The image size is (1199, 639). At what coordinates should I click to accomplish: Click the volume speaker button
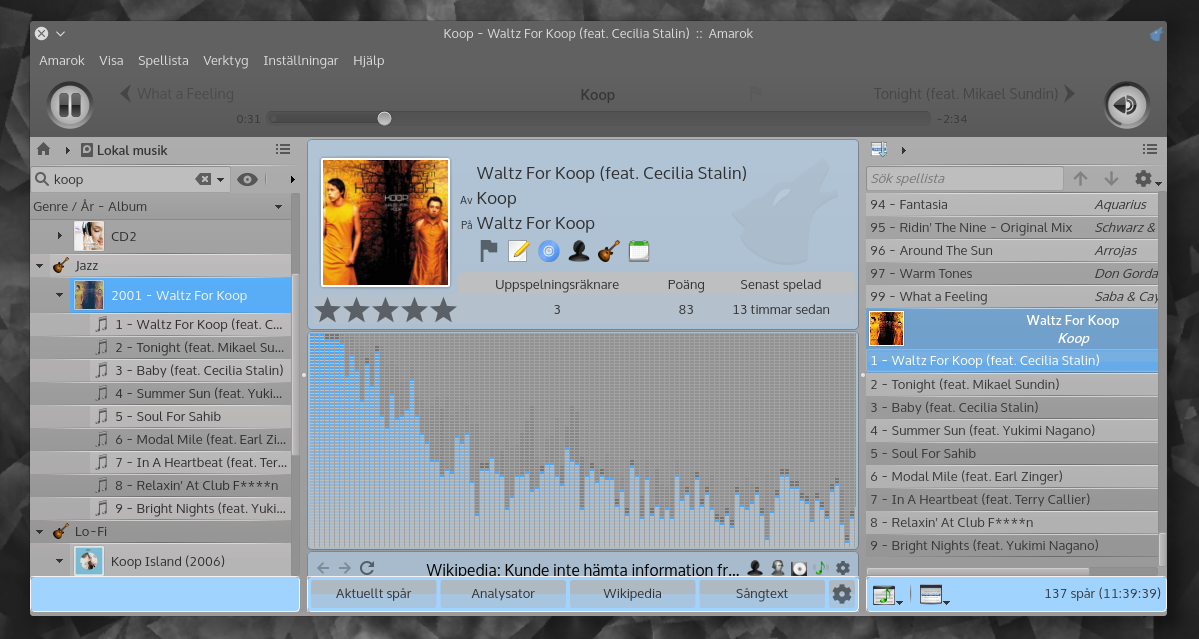tap(1126, 105)
